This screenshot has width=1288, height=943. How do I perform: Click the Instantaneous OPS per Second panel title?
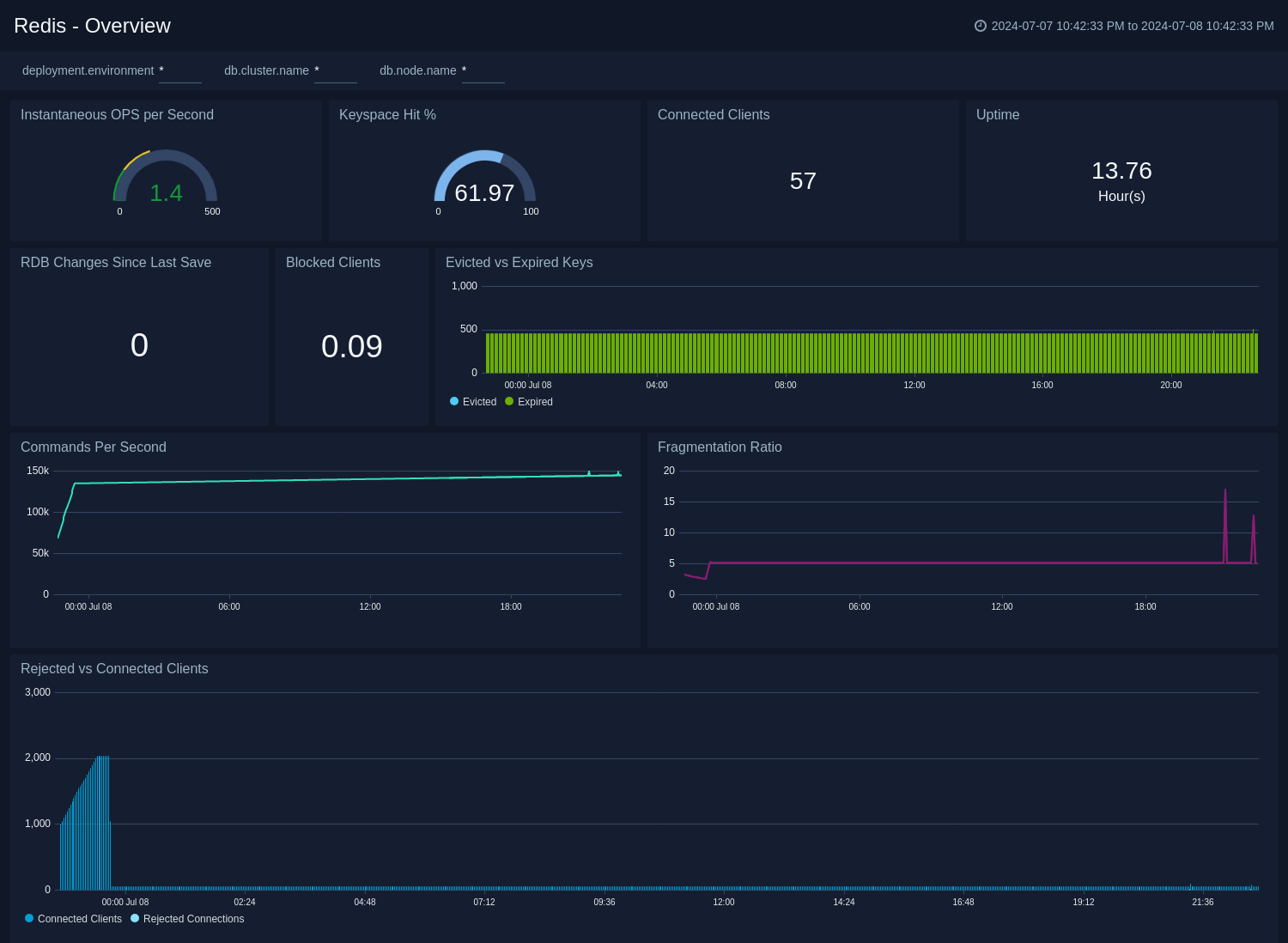coord(117,114)
